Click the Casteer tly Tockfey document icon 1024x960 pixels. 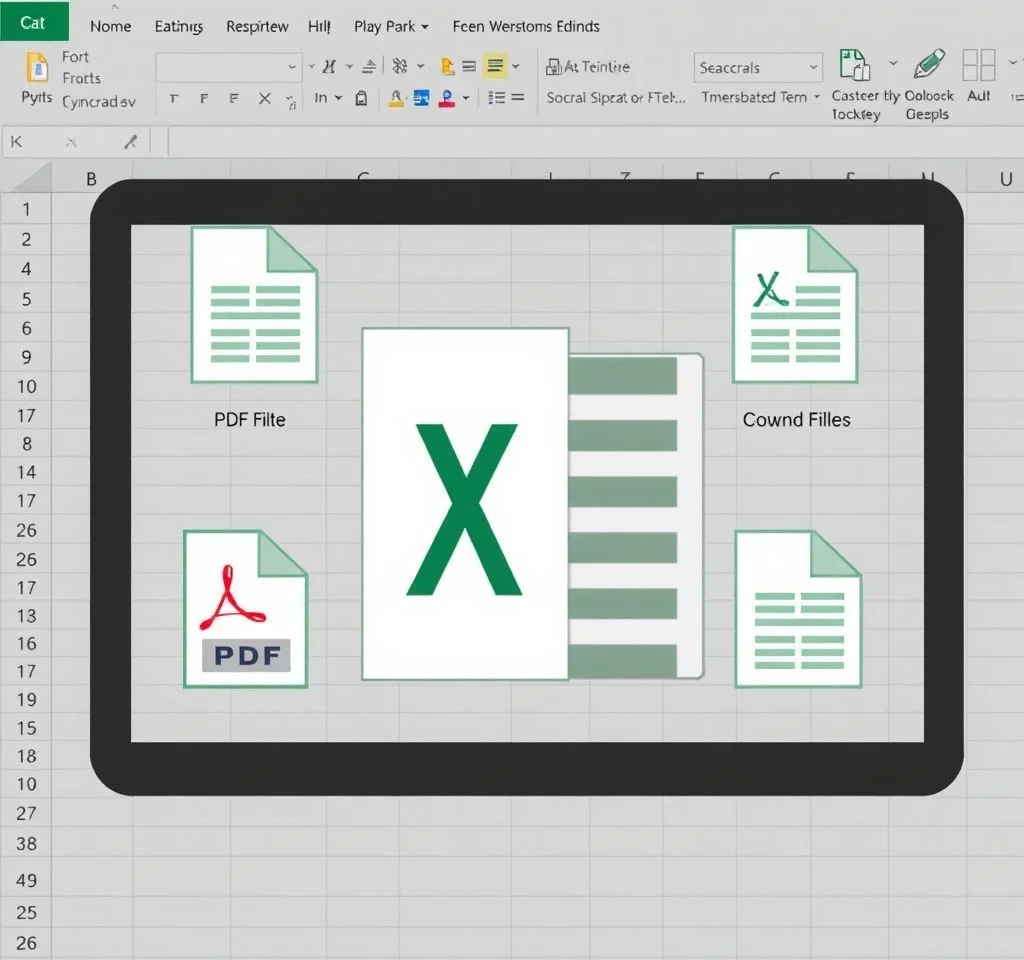click(853, 66)
